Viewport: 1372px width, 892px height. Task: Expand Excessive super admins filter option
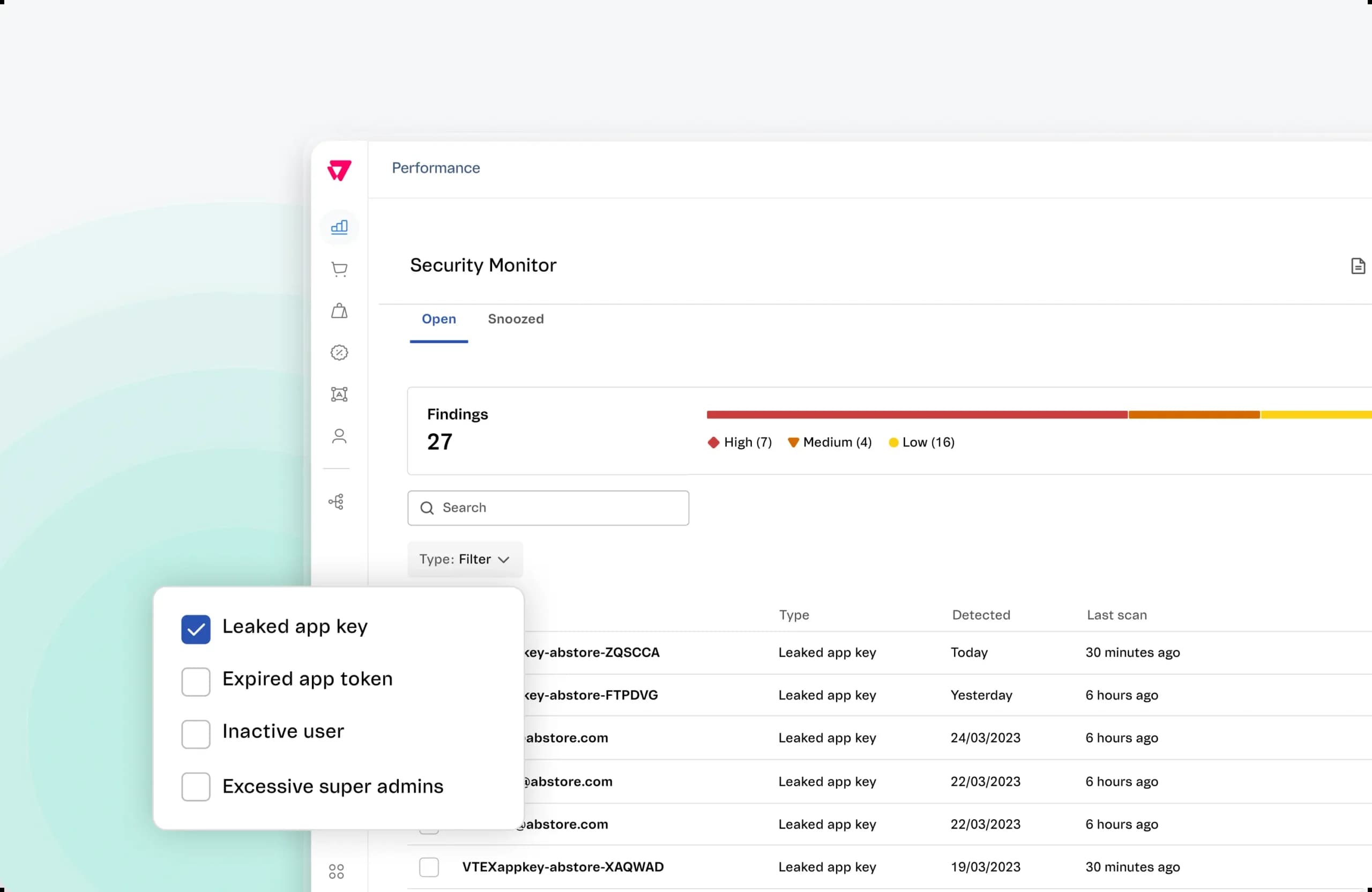[195, 785]
